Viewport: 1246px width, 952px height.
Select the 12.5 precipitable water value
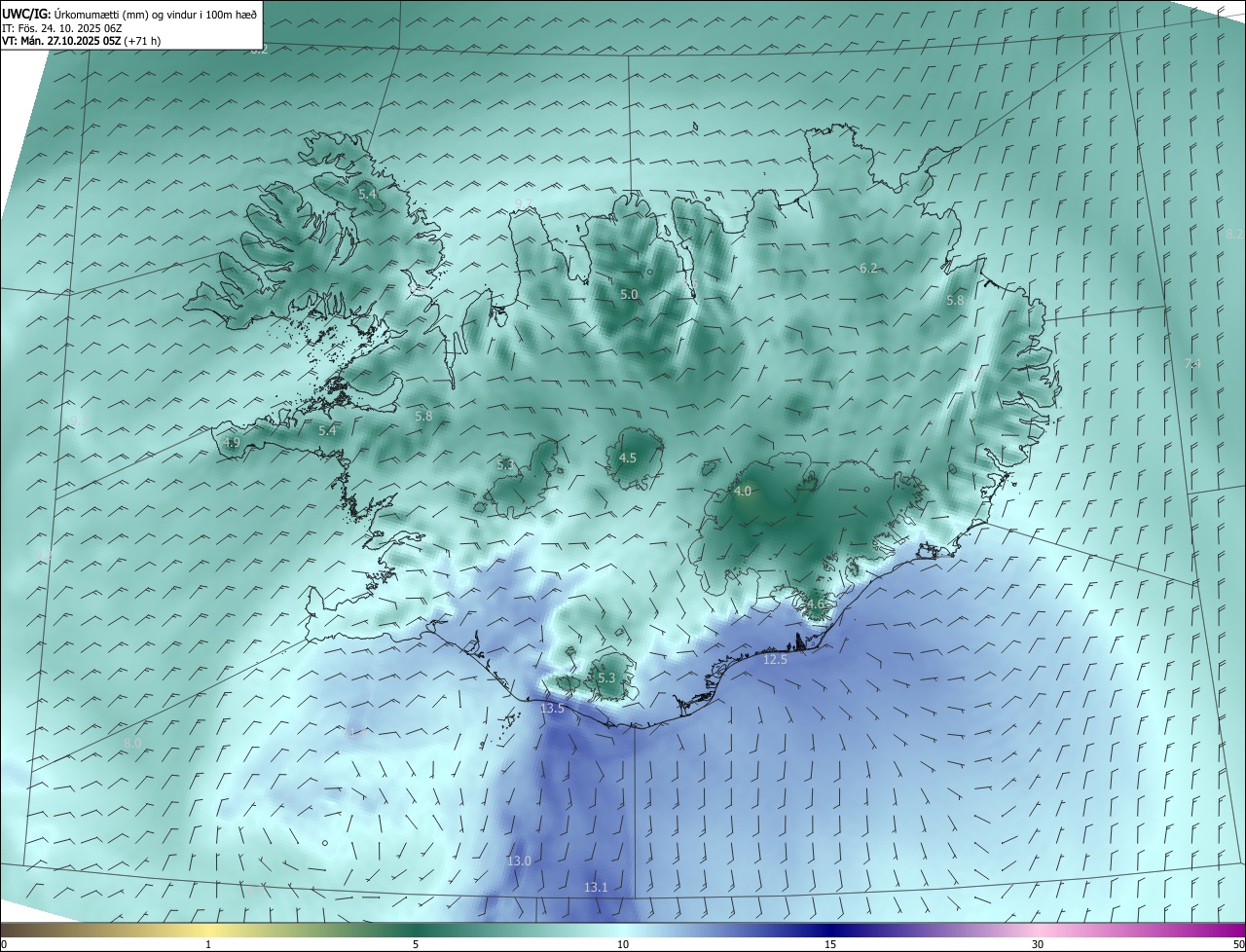pos(775,660)
